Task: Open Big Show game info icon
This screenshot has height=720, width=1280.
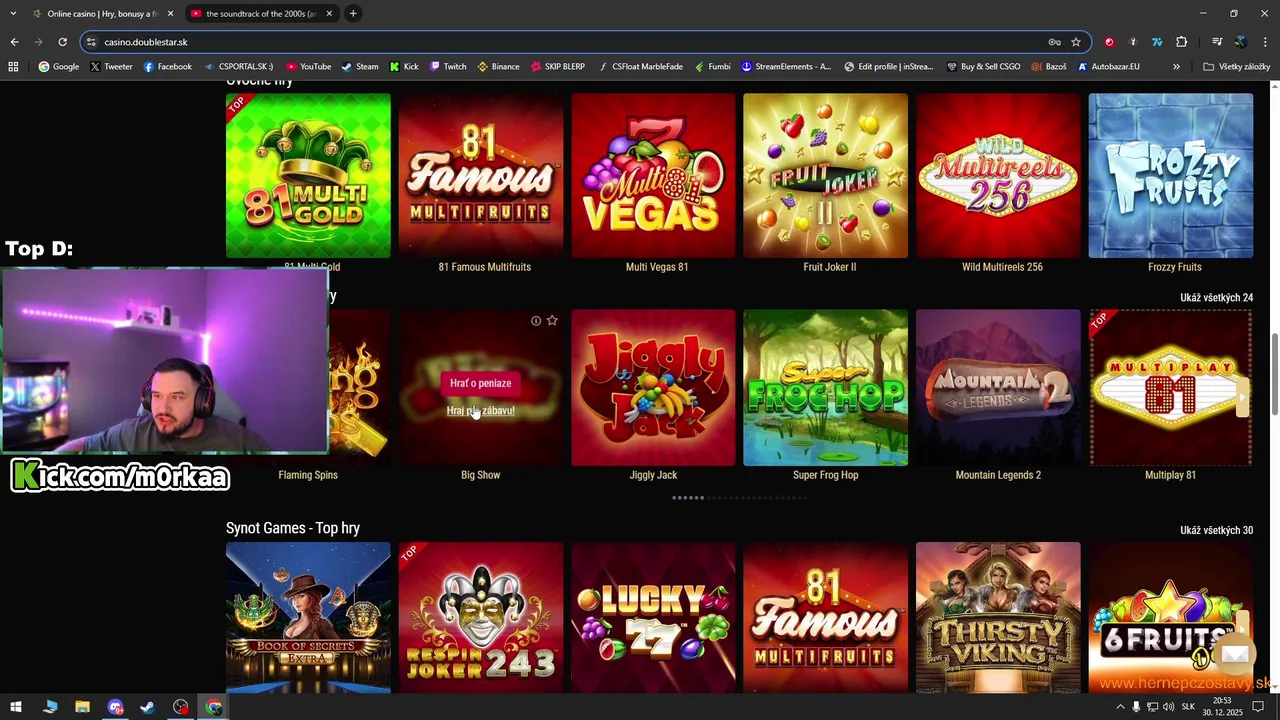Action: (536, 321)
